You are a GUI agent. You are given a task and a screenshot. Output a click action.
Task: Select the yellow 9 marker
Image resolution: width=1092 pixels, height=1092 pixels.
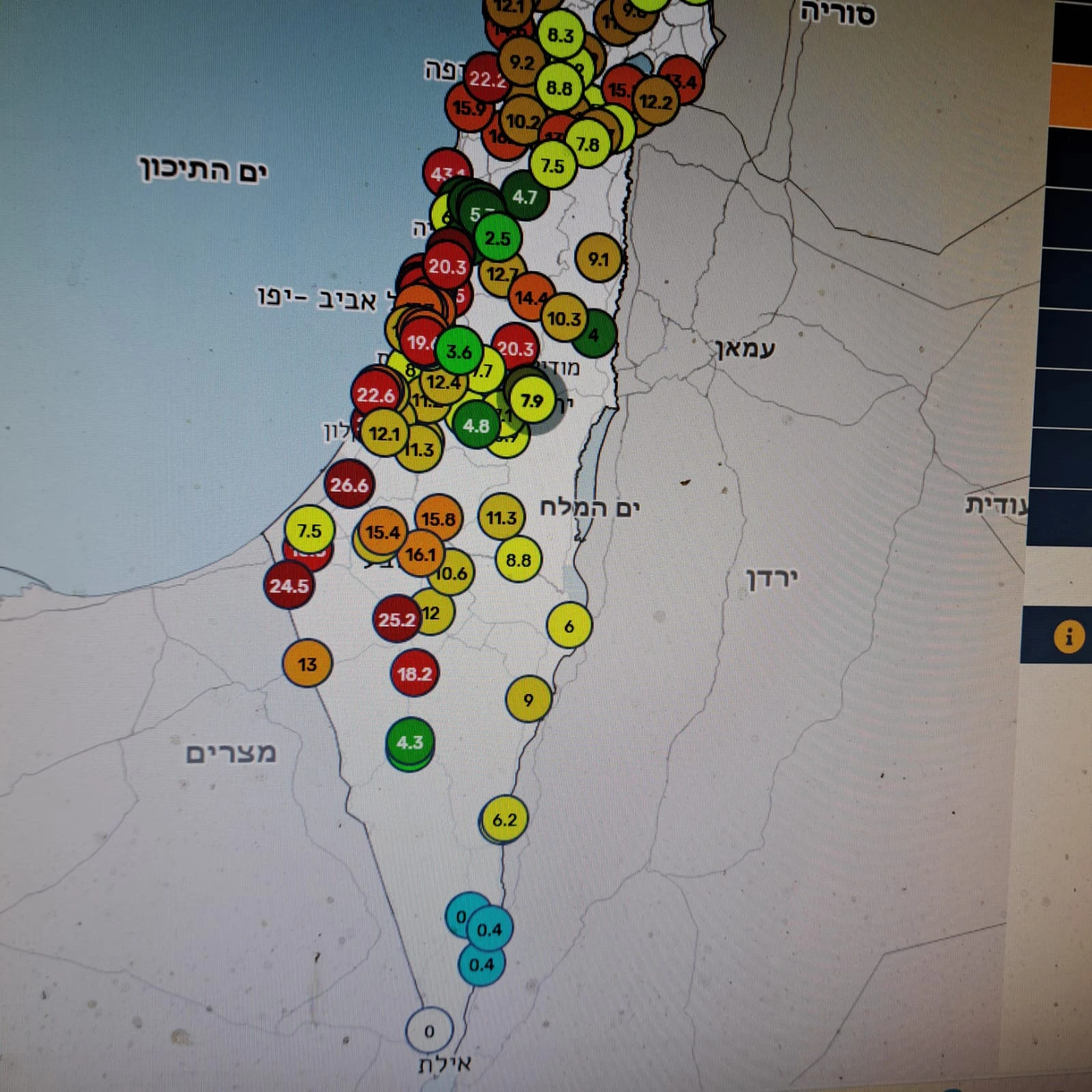pyautogui.click(x=529, y=699)
